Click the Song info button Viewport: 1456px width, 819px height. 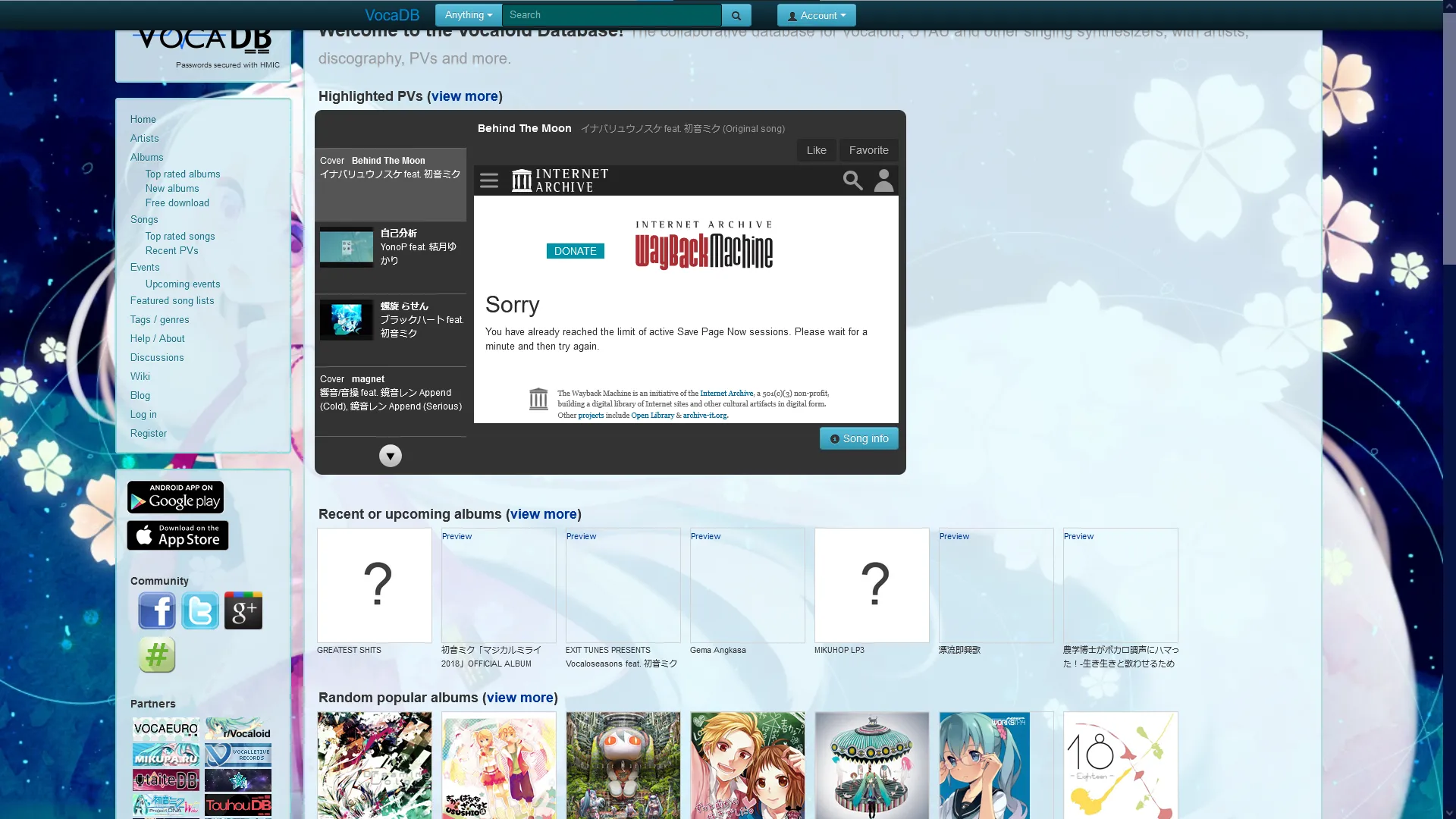(858, 438)
